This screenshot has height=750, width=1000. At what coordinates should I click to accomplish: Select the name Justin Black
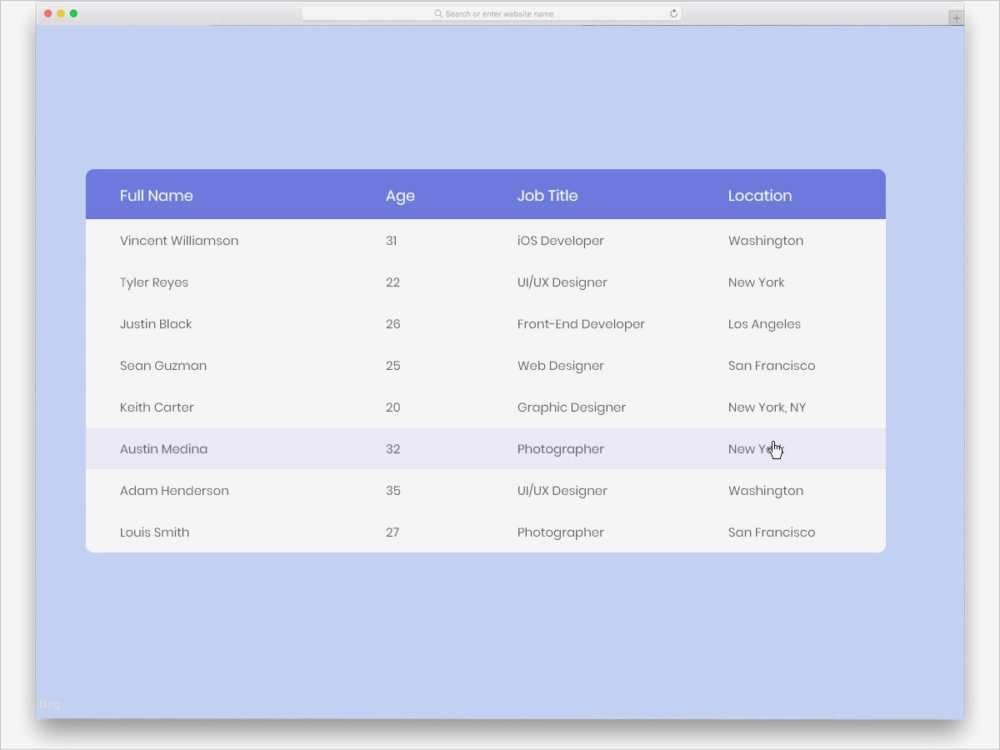[156, 324]
